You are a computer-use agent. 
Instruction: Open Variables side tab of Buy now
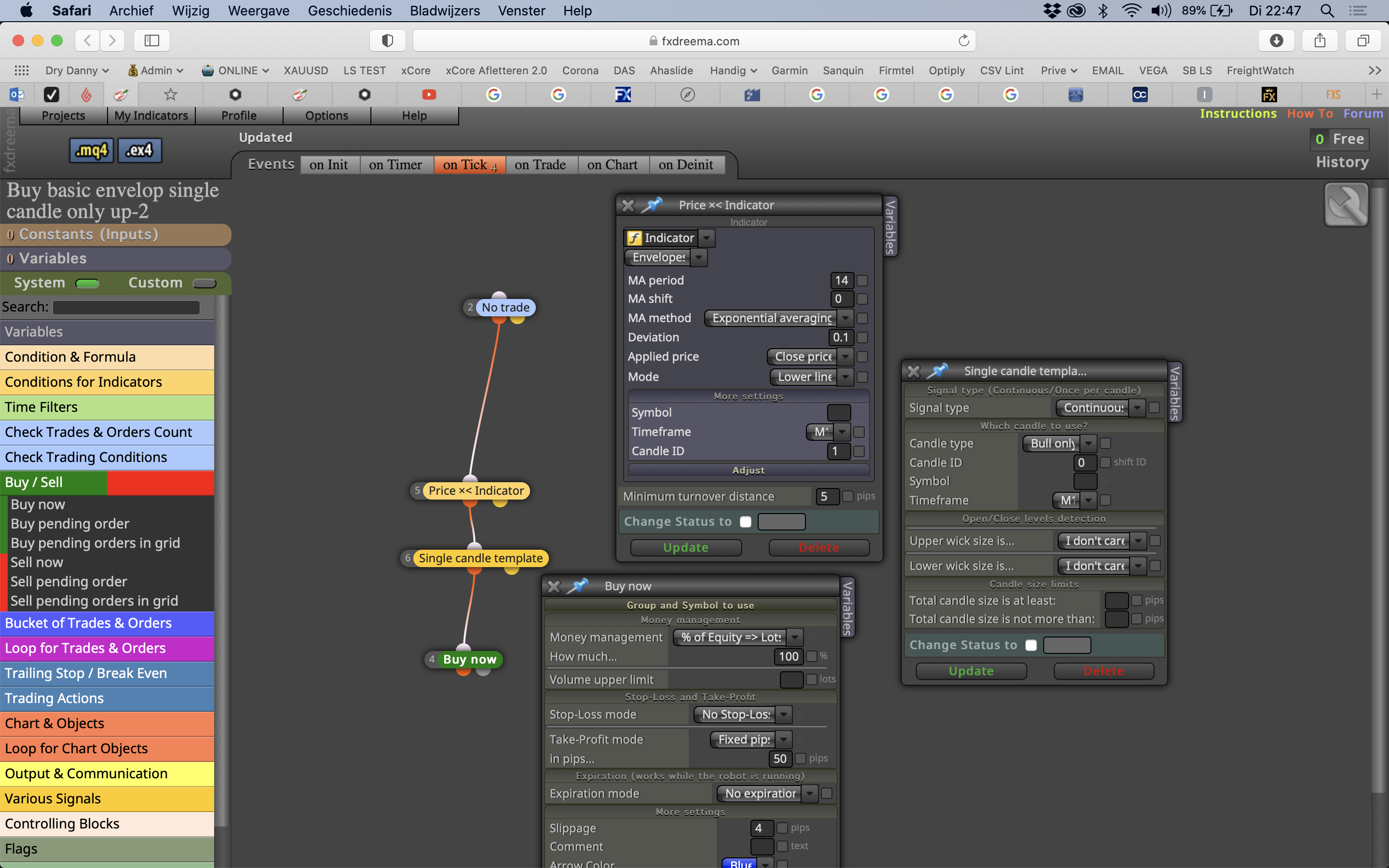[847, 608]
